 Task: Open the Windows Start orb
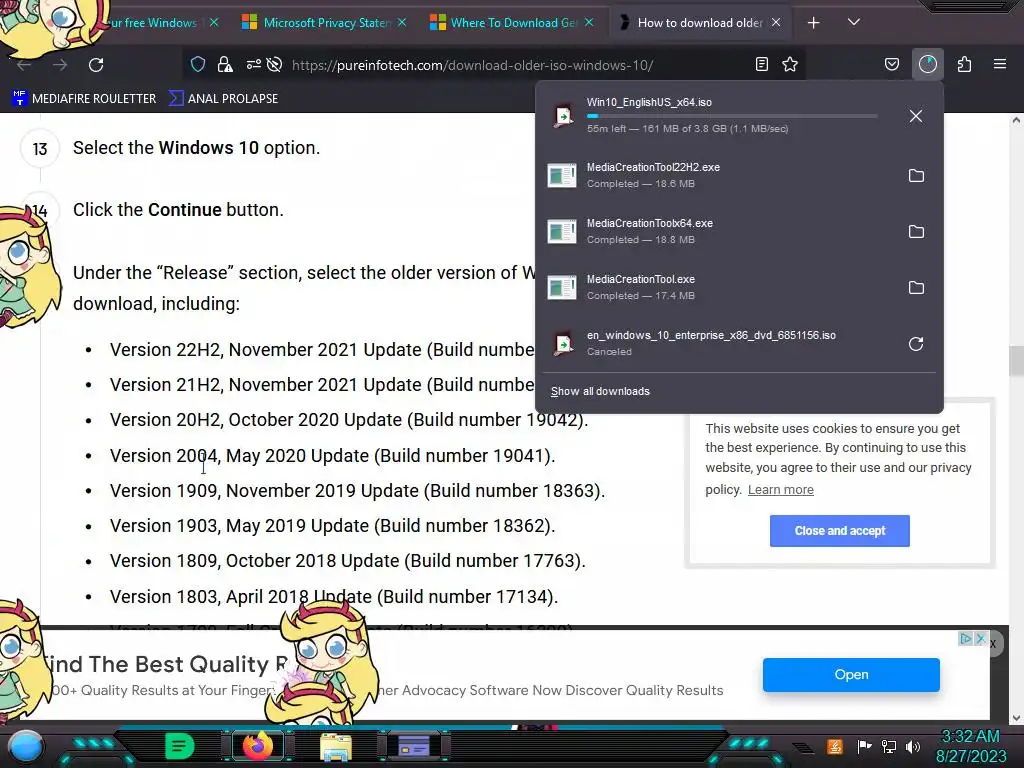pyautogui.click(x=26, y=746)
